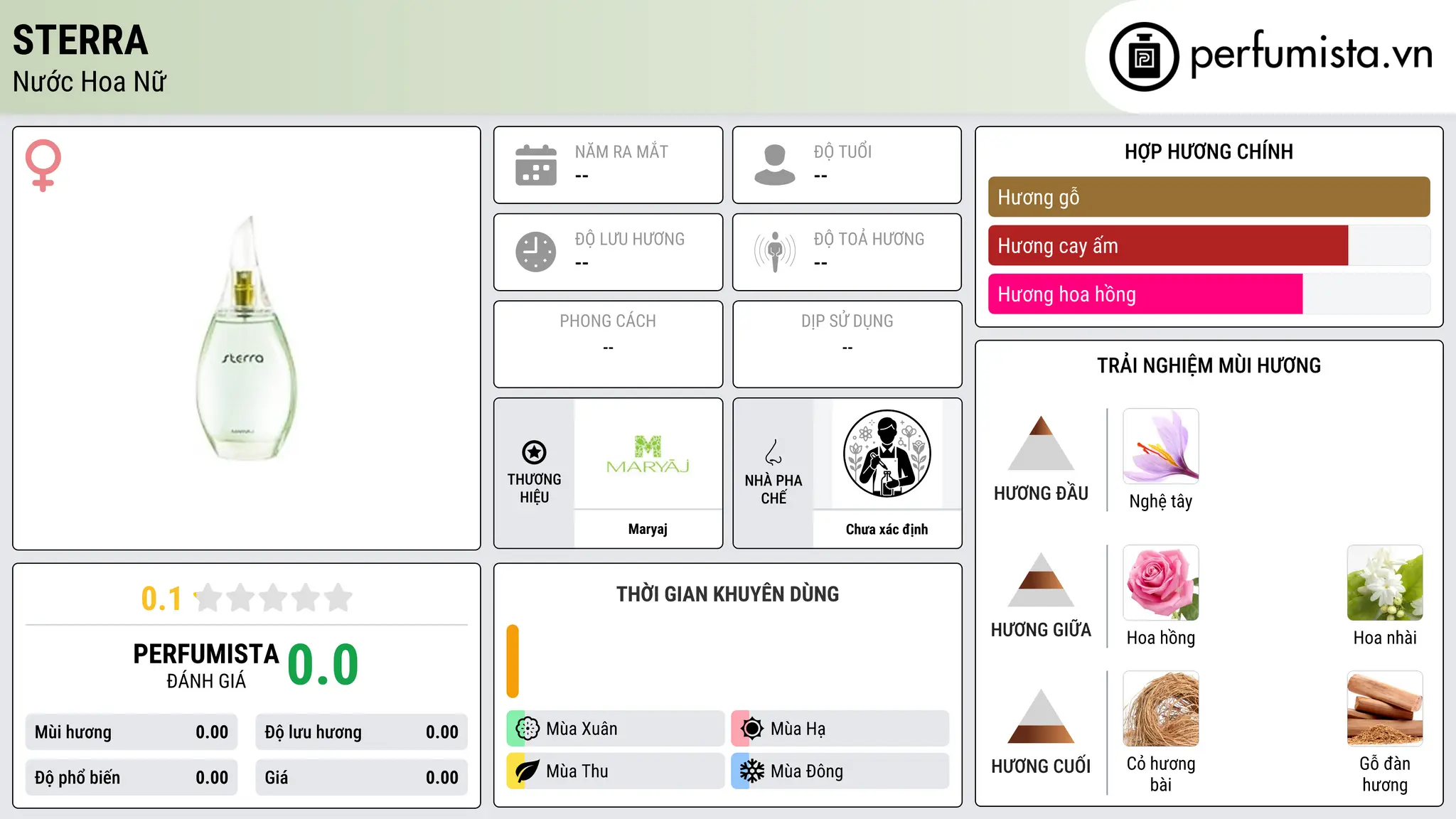Click the orange recommended-time bar
The image size is (1456, 819).
coord(513,661)
